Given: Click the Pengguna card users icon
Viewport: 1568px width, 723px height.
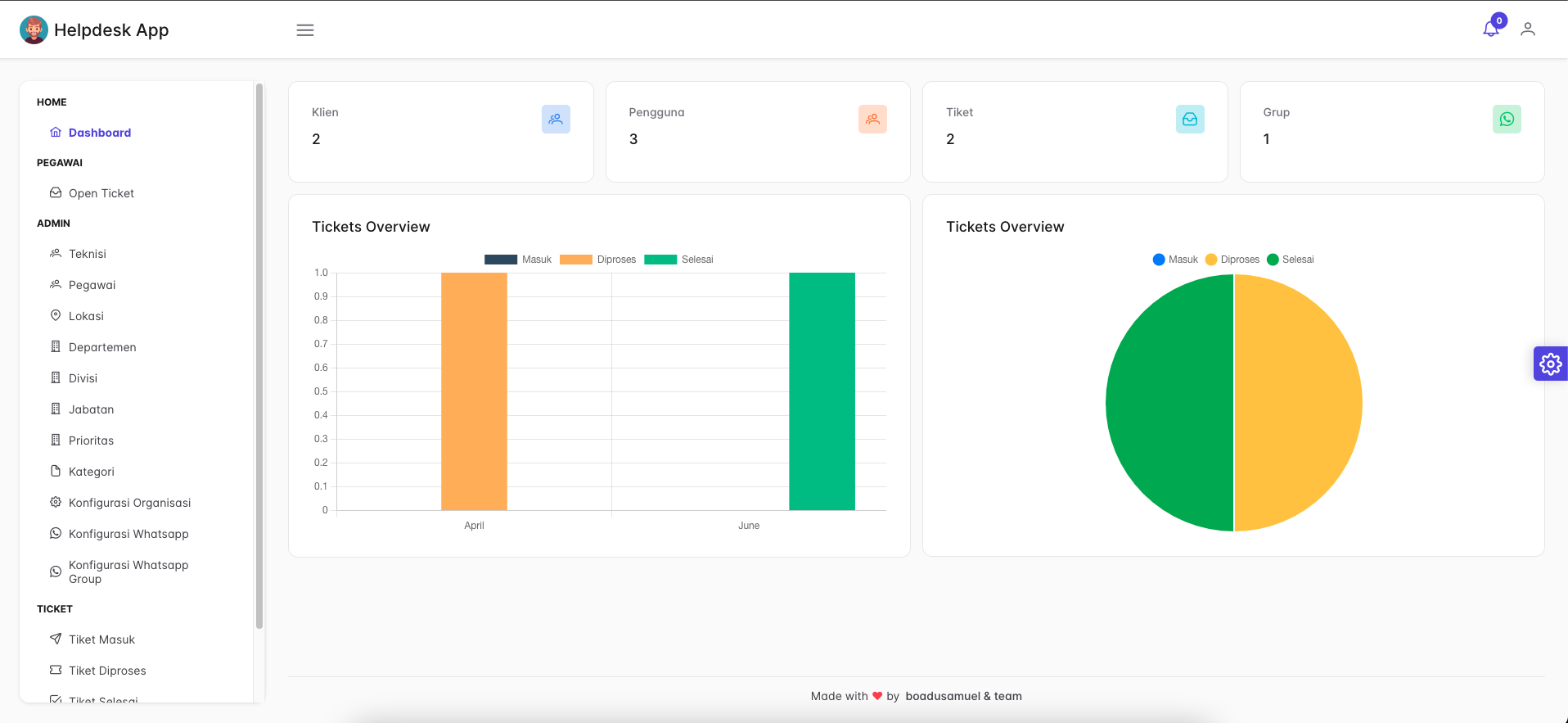Looking at the screenshot, I should coord(872,120).
